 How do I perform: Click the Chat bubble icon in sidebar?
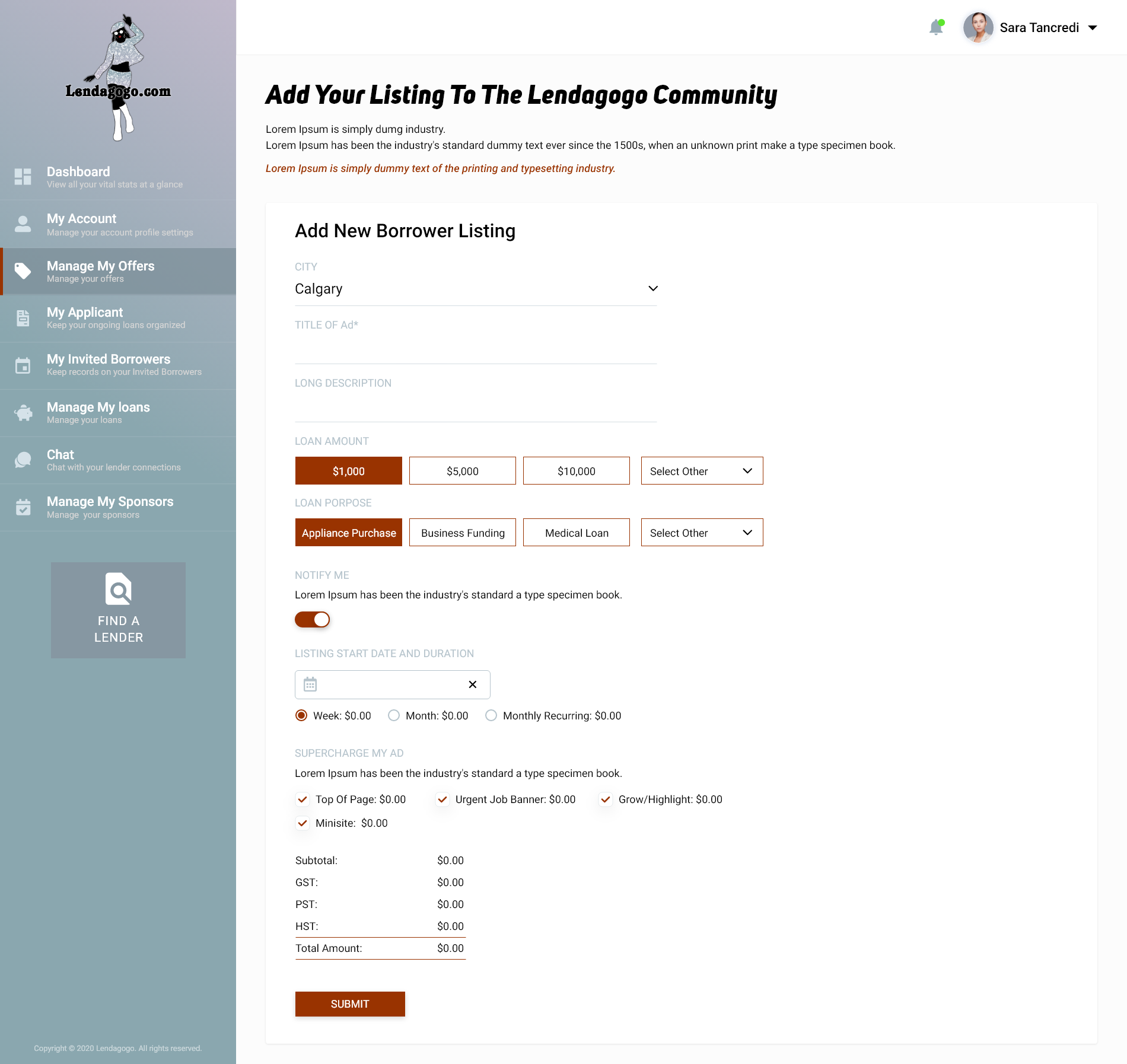23,460
